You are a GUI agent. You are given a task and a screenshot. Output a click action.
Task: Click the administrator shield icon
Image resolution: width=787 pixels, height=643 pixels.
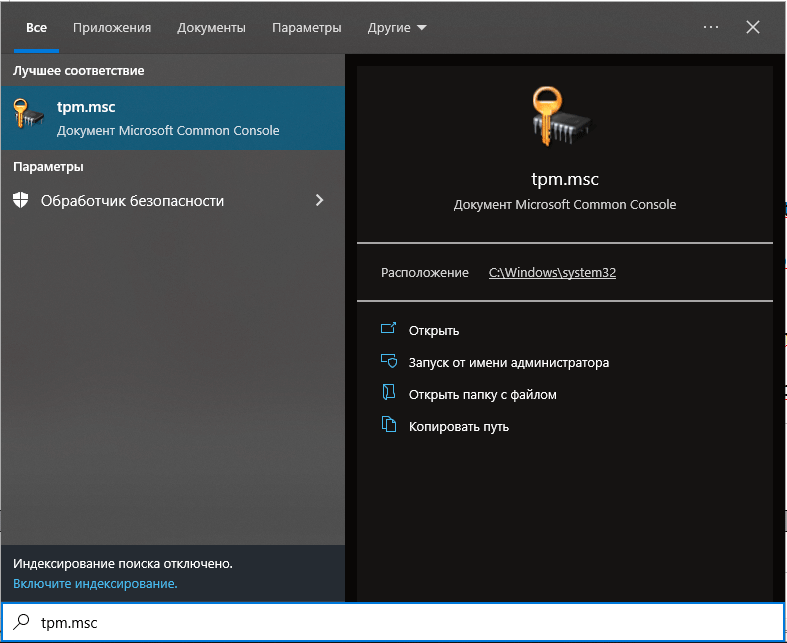[x=388, y=361]
